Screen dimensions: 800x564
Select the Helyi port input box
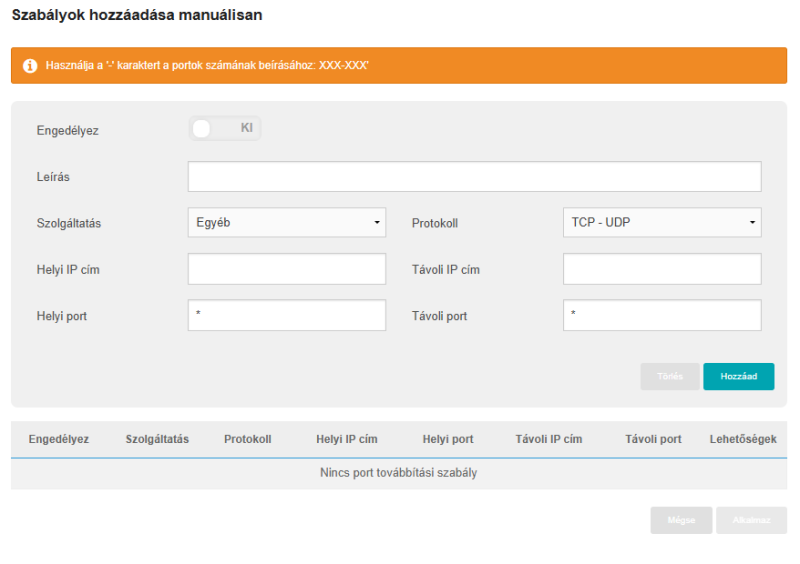[x=286, y=315]
